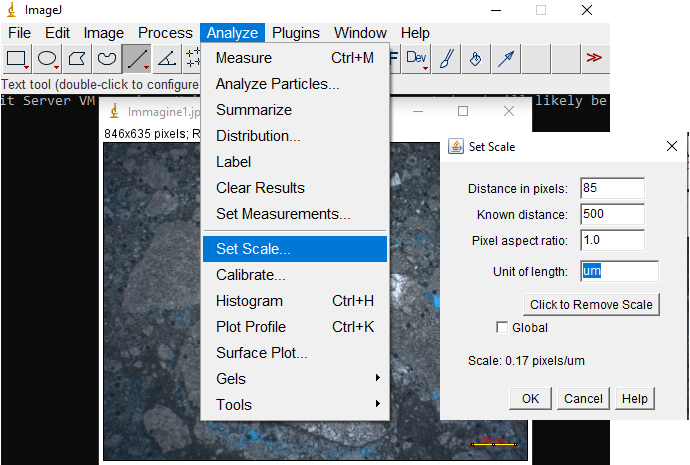Select the Polygon selection tool
690x465 pixels.
(x=77, y=59)
